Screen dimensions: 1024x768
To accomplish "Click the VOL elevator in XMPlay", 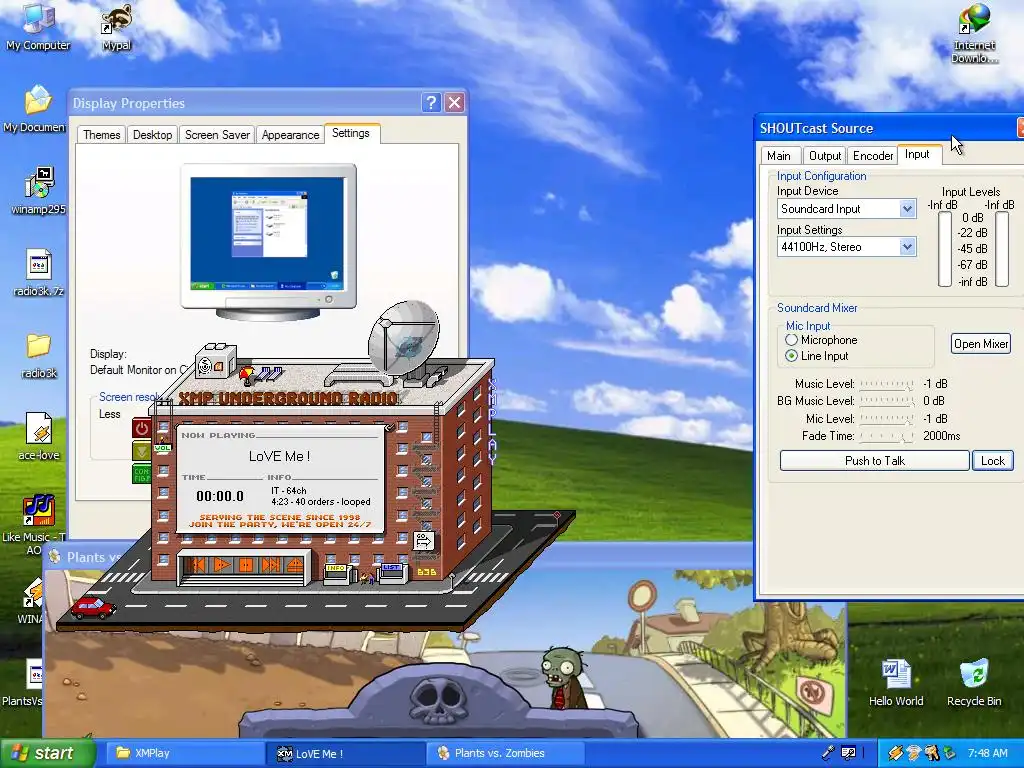I will 162,447.
